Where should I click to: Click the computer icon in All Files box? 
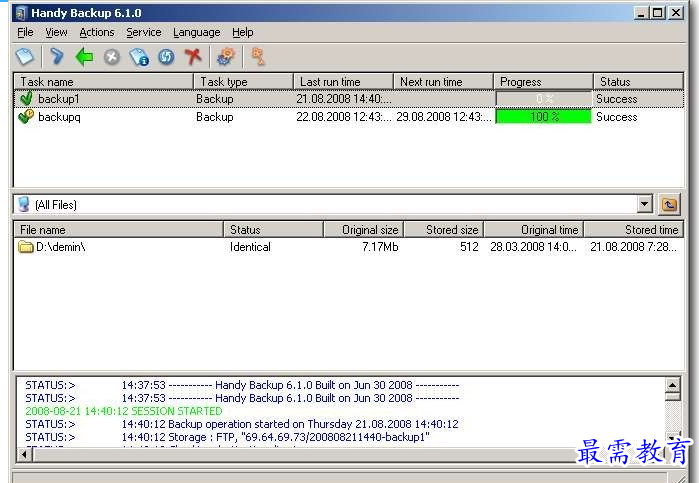coord(24,205)
